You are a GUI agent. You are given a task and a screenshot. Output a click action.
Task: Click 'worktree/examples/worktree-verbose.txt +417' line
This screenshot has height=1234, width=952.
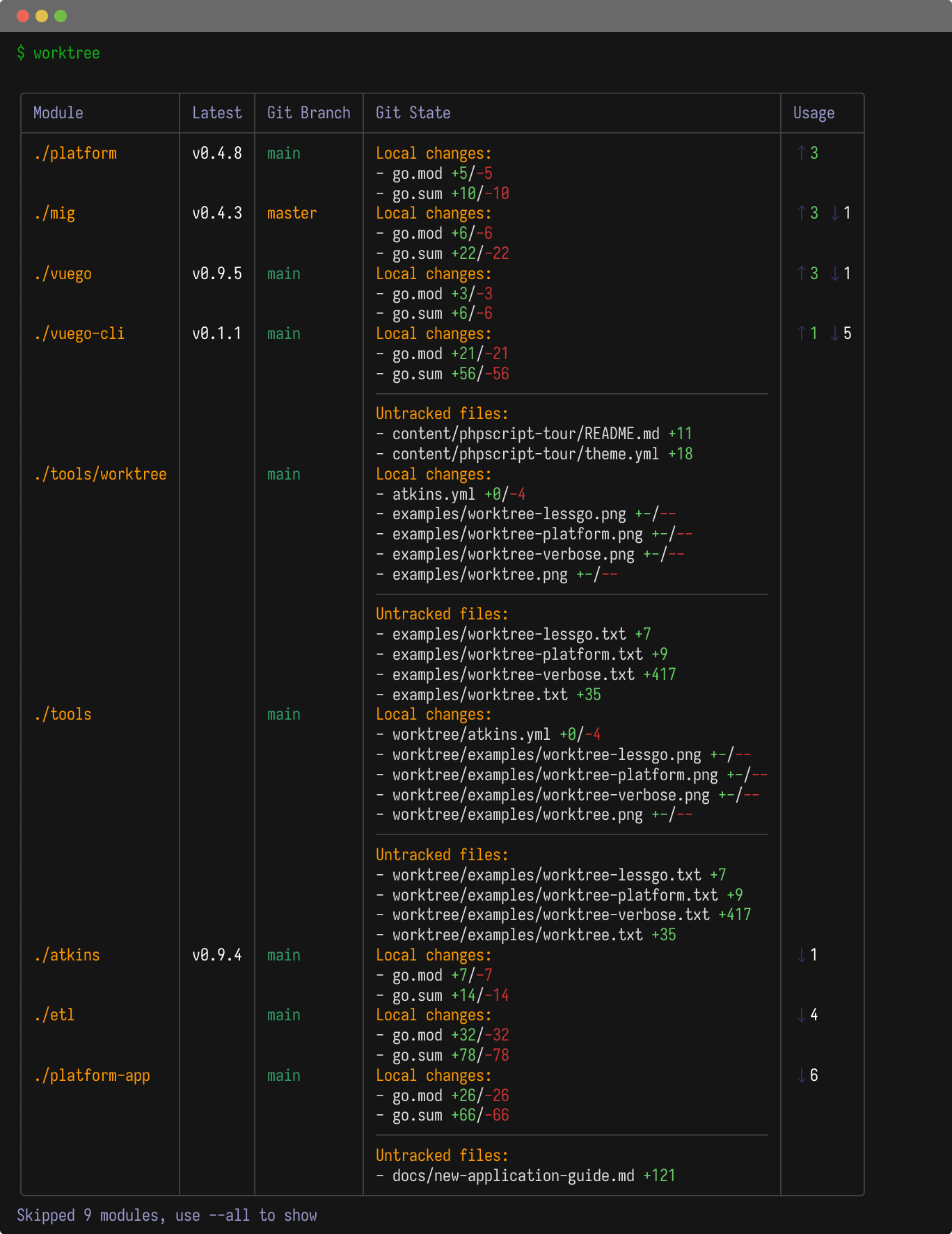pos(564,915)
